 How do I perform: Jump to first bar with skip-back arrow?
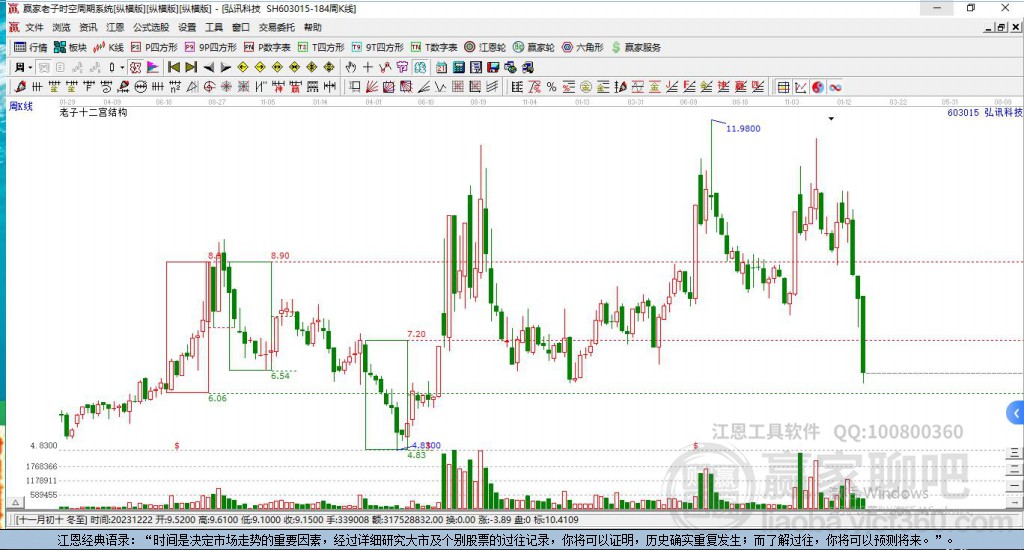click(x=173, y=67)
